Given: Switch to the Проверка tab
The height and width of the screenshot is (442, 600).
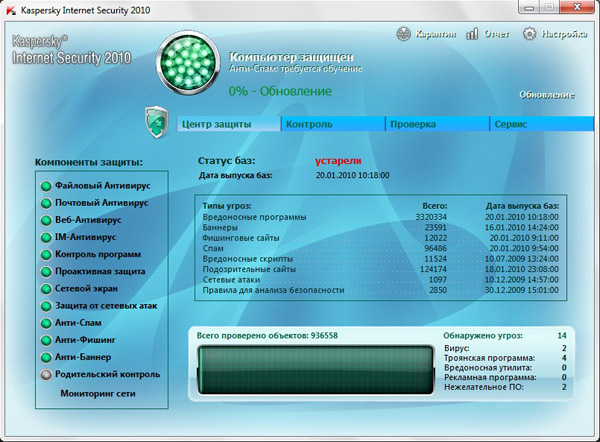Looking at the screenshot, I should point(437,124).
